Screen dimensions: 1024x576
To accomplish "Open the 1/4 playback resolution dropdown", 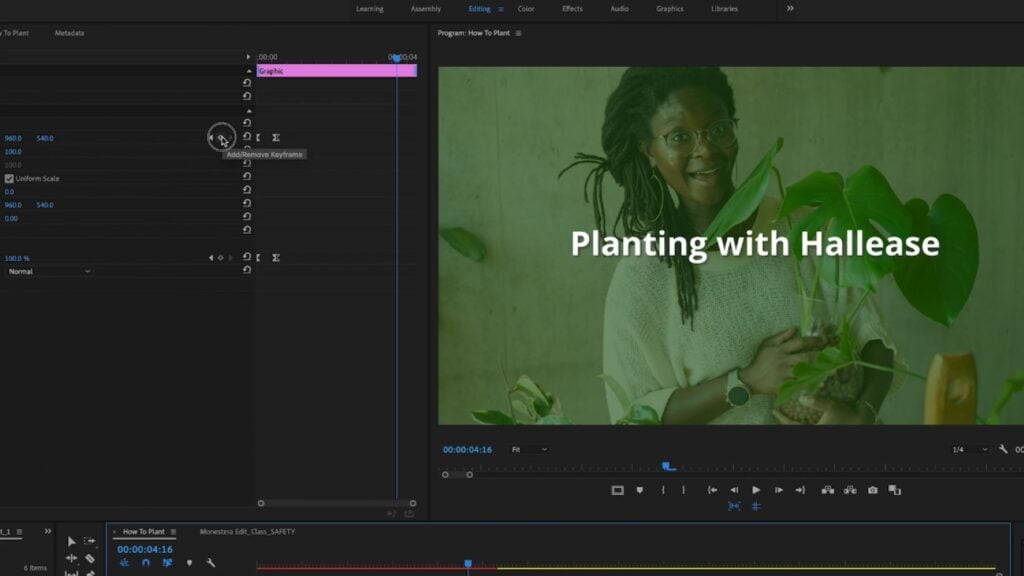I will point(969,450).
